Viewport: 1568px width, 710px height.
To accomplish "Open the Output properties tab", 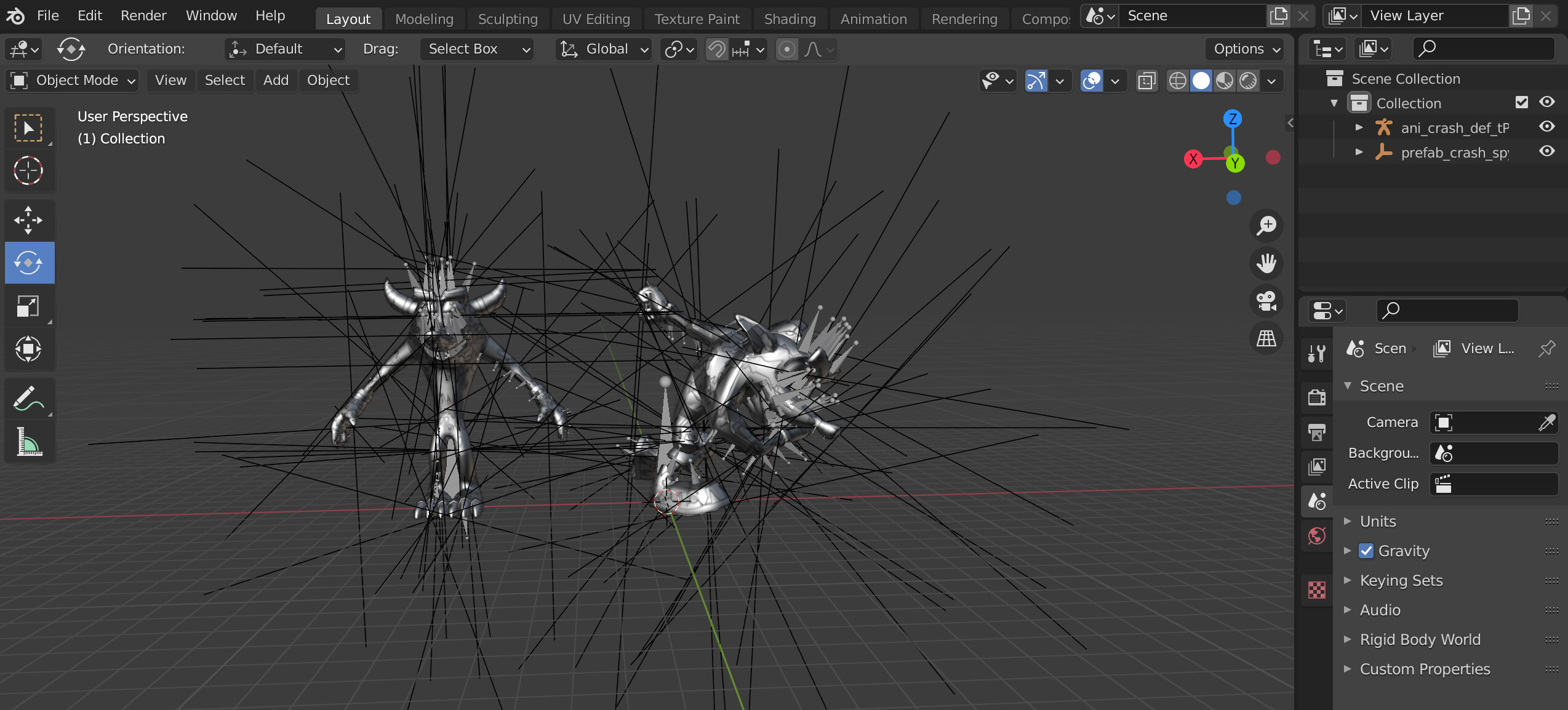I will [1317, 432].
